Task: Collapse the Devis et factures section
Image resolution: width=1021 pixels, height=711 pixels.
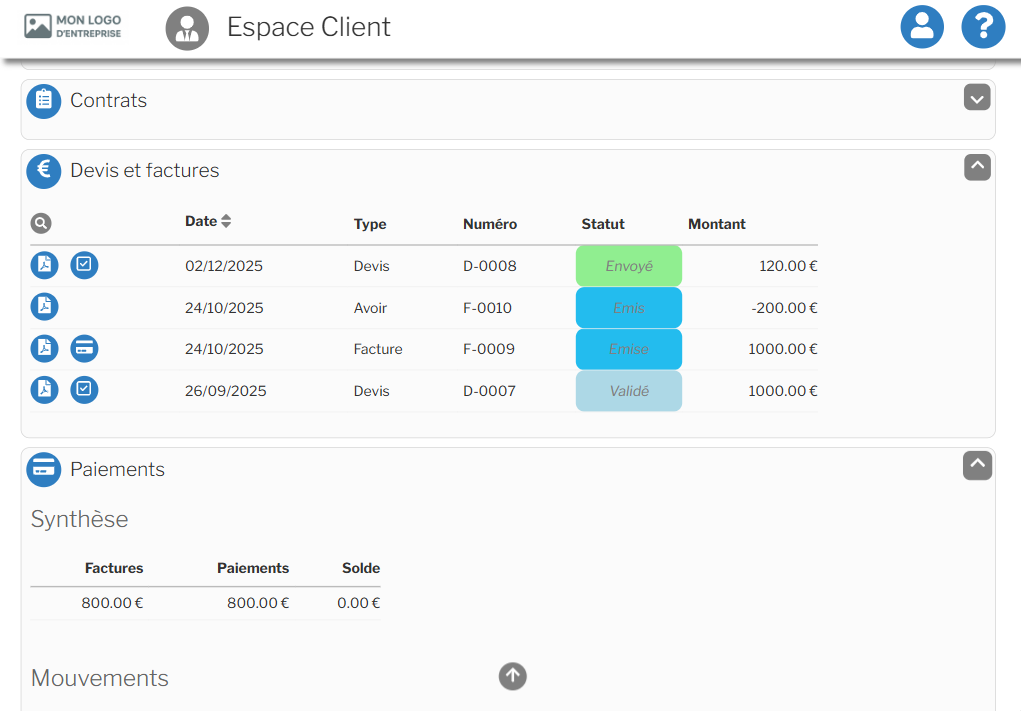Action: [977, 167]
